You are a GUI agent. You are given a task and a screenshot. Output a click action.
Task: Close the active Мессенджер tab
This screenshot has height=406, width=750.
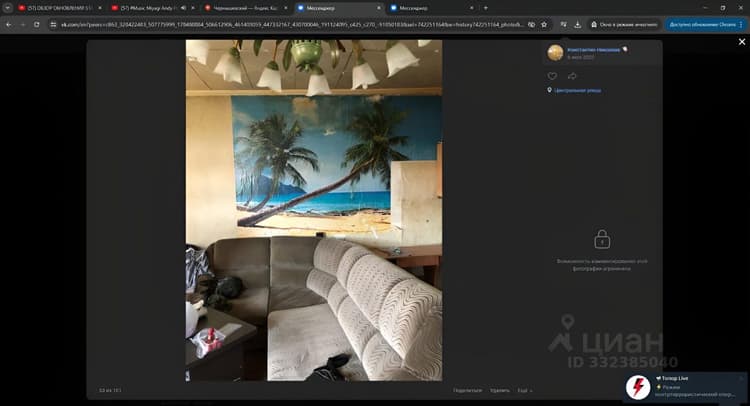pos(378,8)
